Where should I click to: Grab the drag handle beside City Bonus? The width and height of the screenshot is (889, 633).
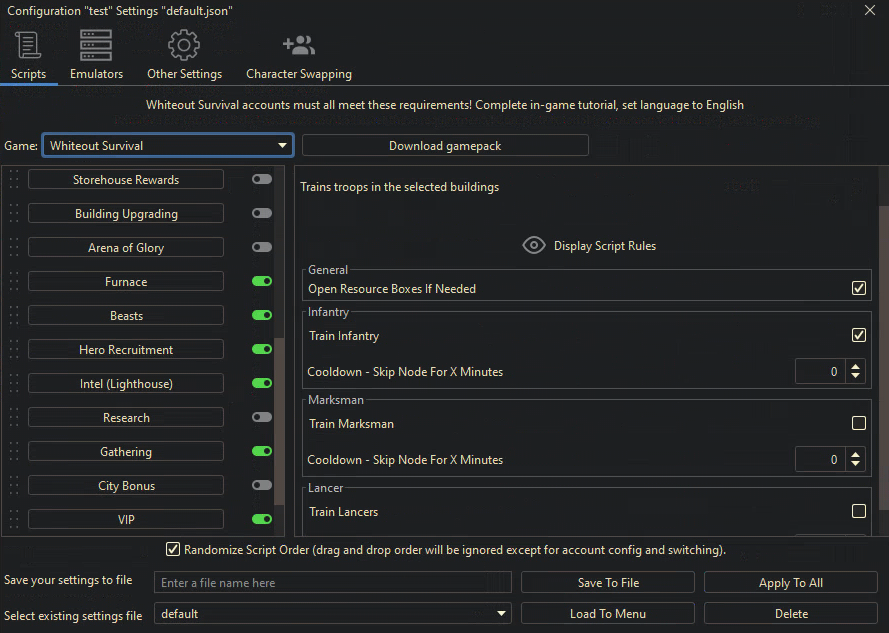click(x=14, y=486)
